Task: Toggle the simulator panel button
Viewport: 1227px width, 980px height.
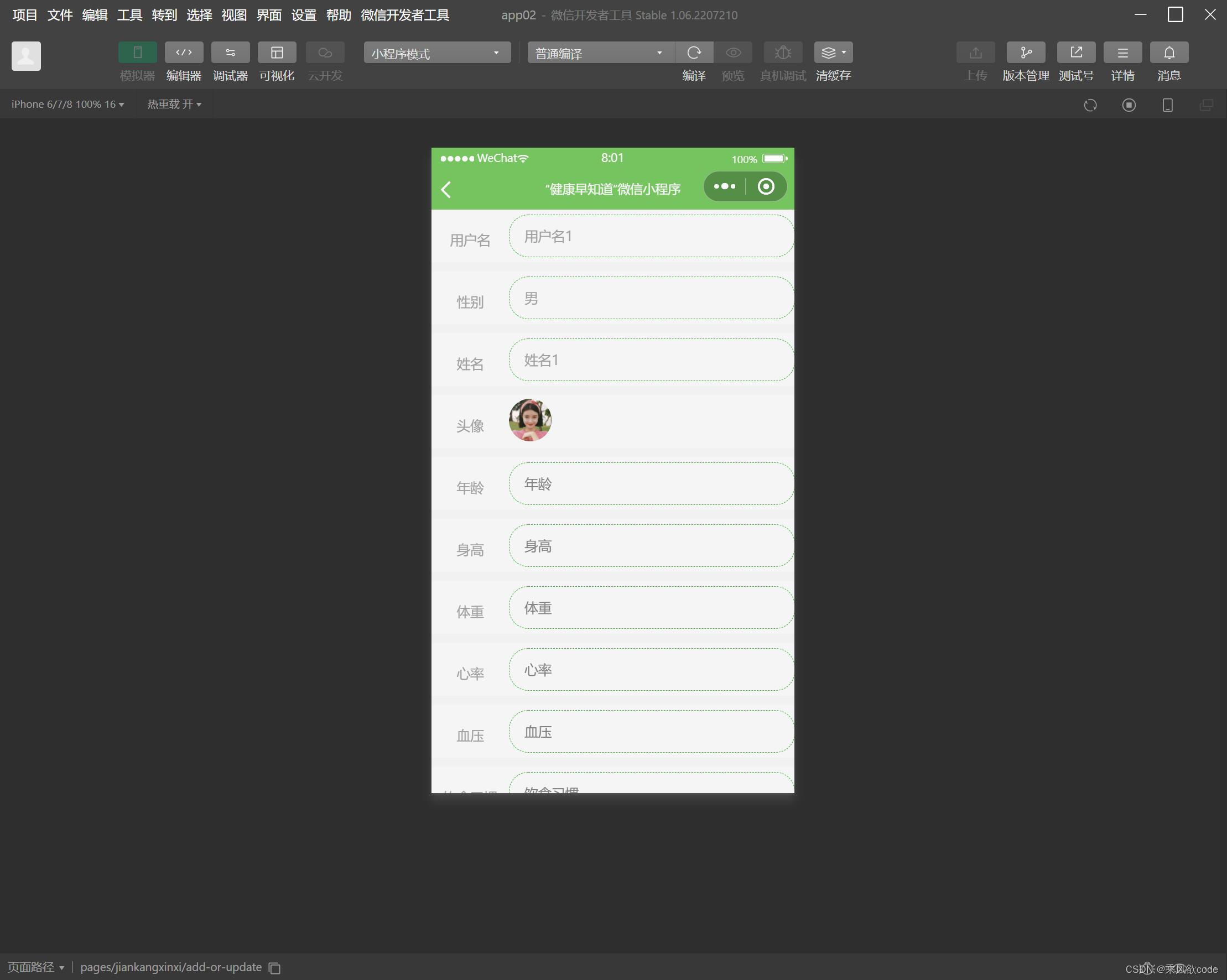Action: (x=137, y=53)
